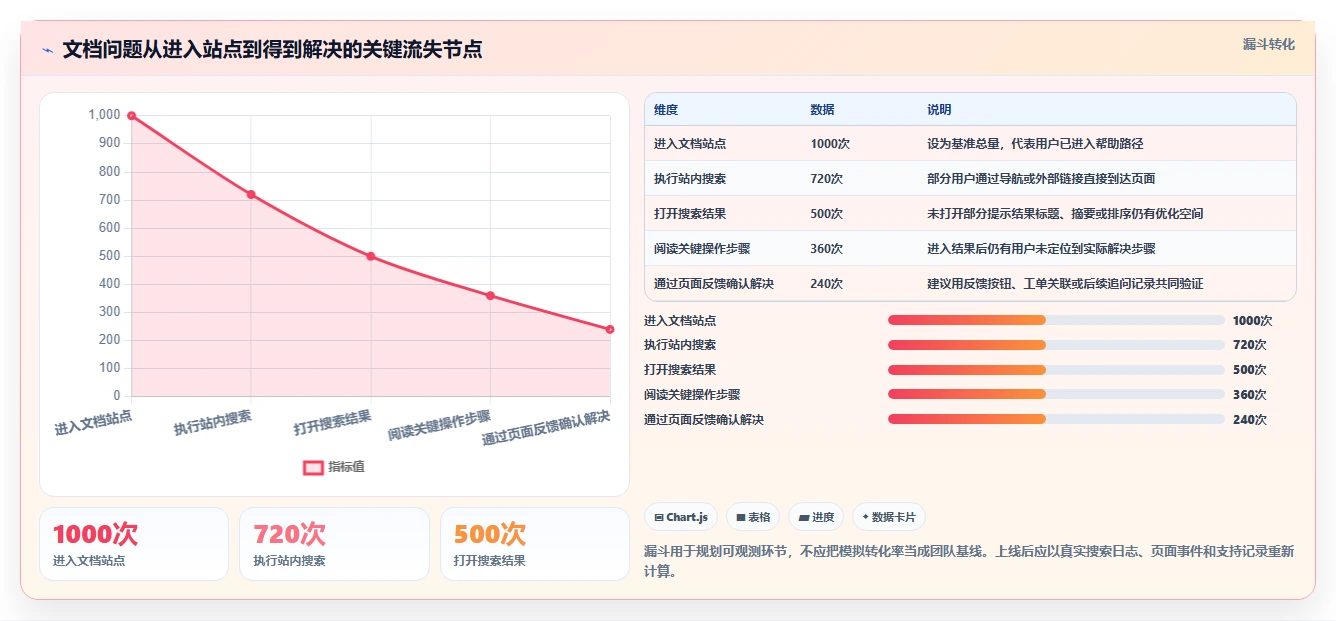Click the note starting 部分用户通过导航

1041,179
